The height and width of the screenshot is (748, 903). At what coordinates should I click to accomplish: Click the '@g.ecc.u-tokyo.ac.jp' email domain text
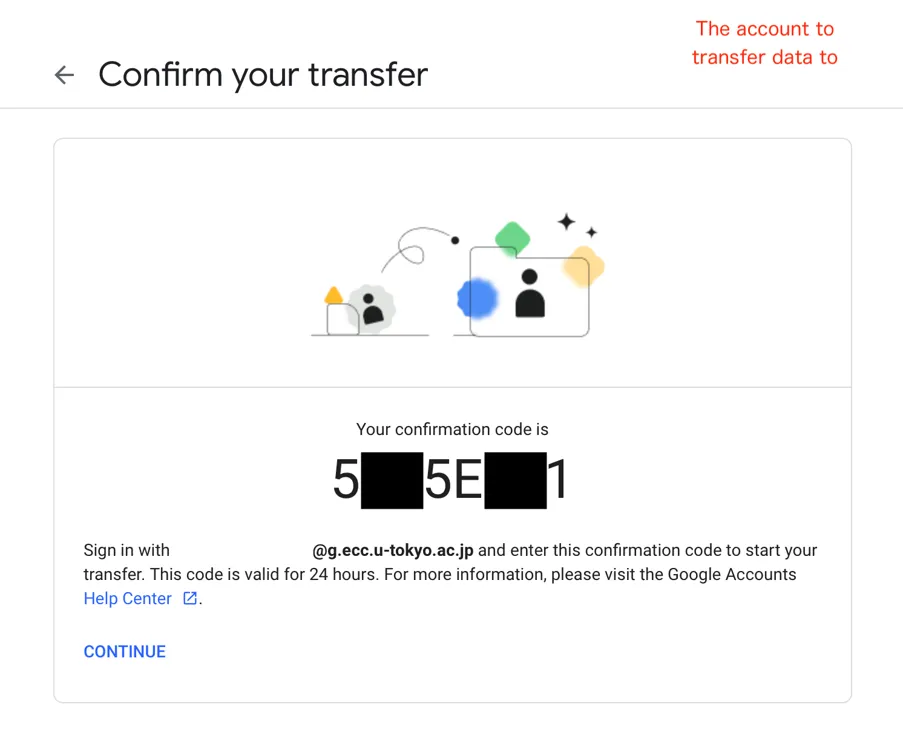tap(393, 551)
